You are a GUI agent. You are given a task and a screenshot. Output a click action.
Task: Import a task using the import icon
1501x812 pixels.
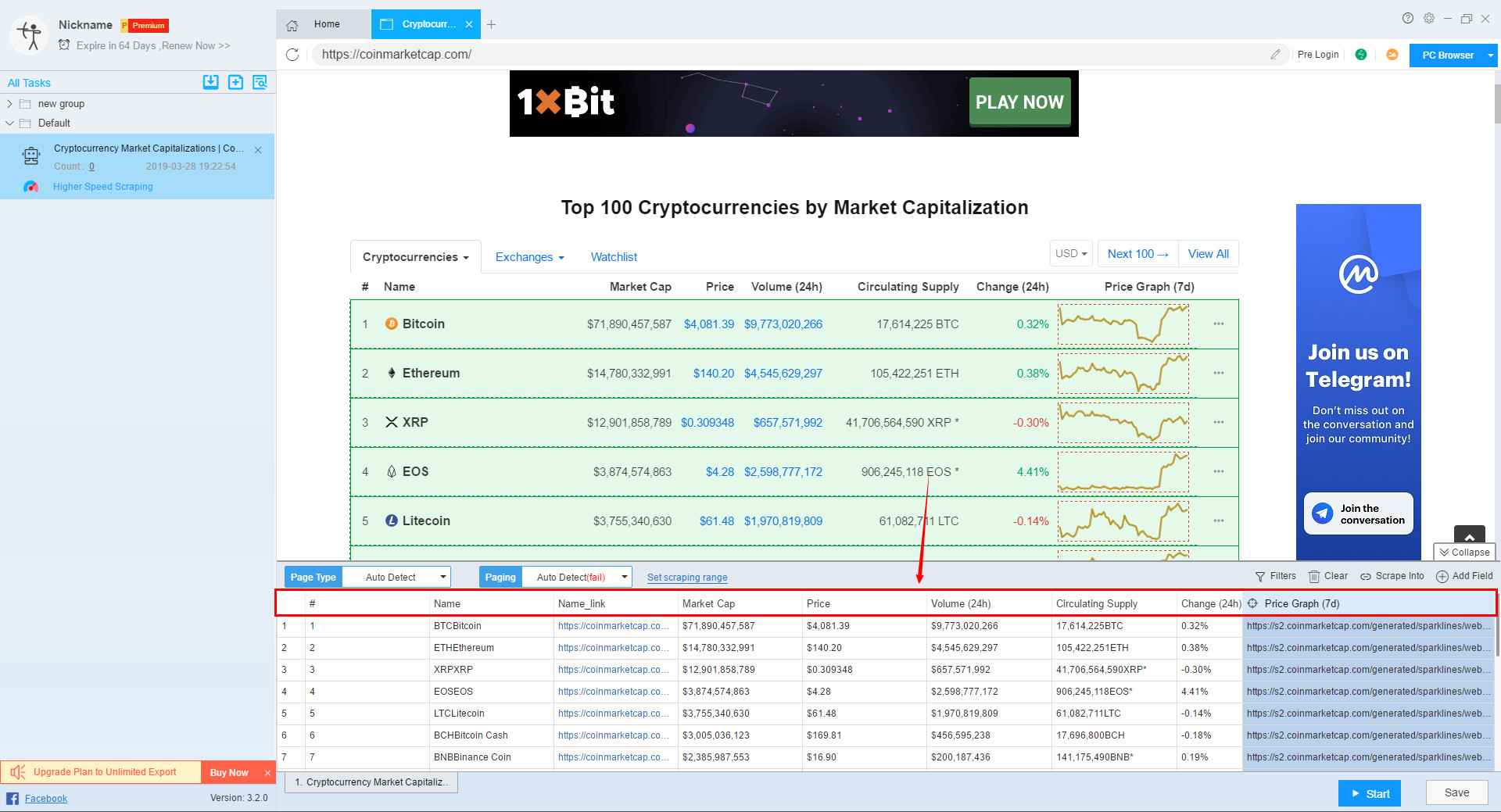210,82
